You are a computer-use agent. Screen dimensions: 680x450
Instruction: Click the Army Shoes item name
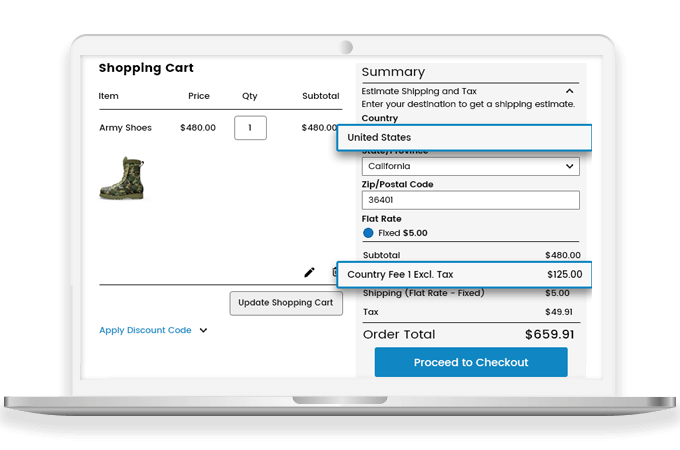click(x=125, y=128)
